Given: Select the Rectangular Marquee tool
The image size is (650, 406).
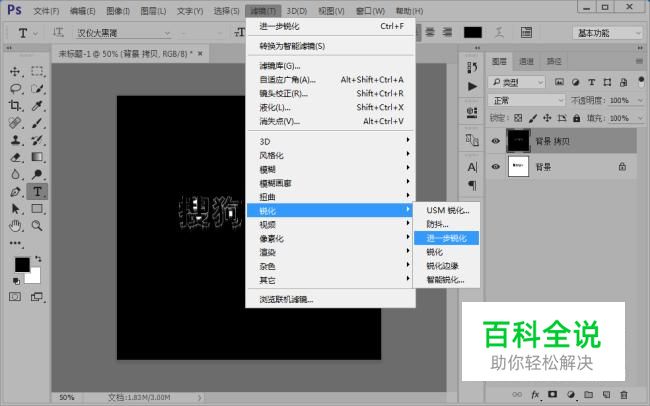Looking at the screenshot, I should tap(37, 71).
